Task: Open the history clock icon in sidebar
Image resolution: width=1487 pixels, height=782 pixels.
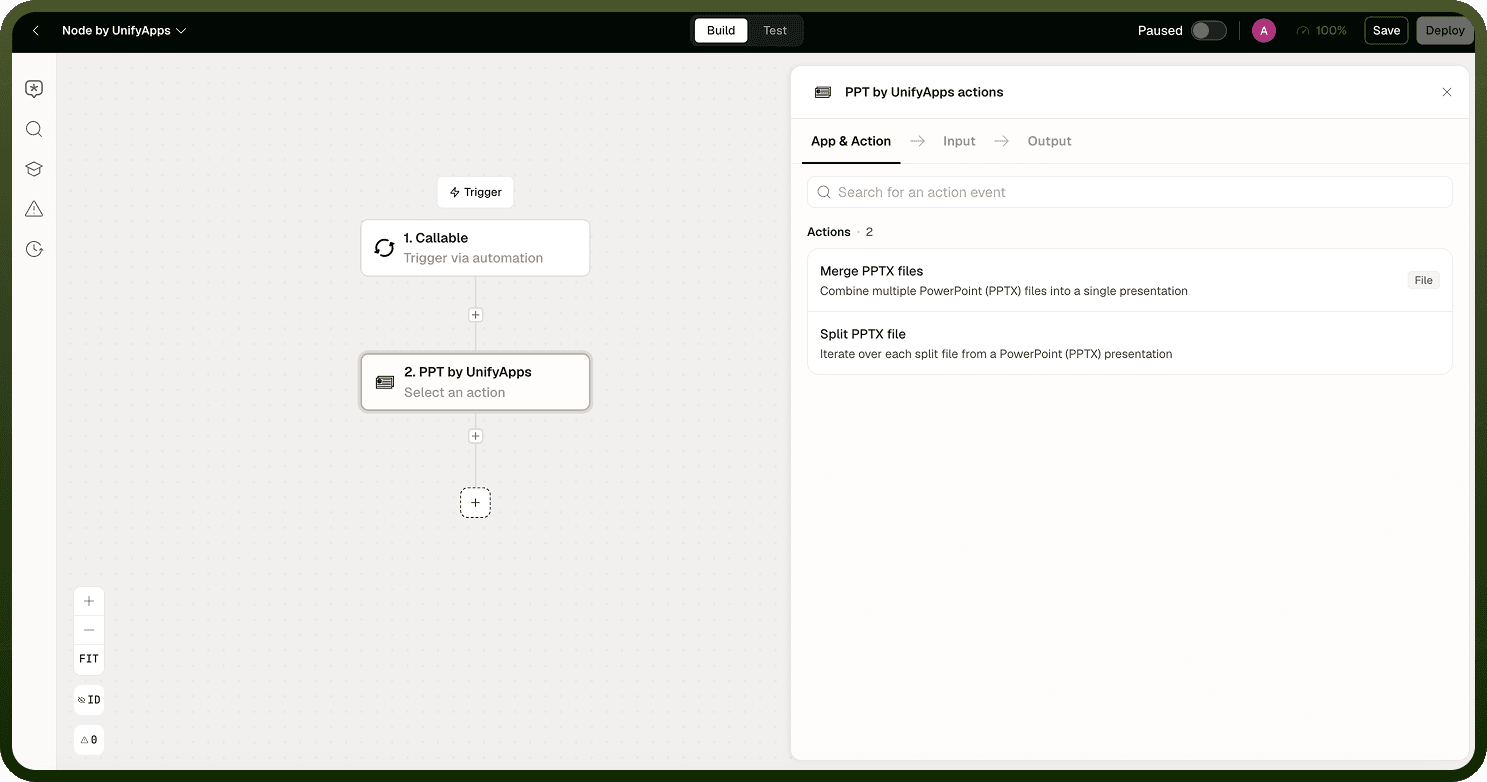Action: point(34,249)
